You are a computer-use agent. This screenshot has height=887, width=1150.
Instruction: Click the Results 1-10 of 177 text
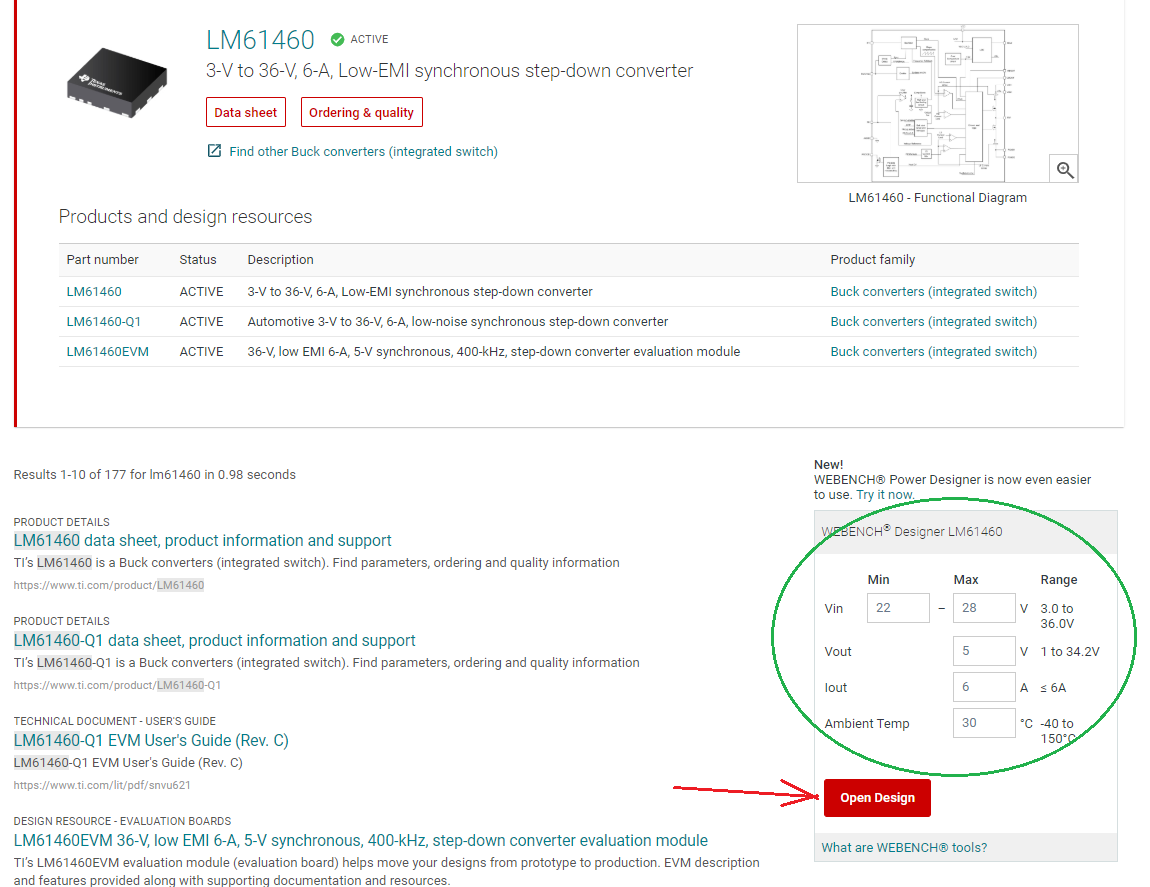pos(155,475)
